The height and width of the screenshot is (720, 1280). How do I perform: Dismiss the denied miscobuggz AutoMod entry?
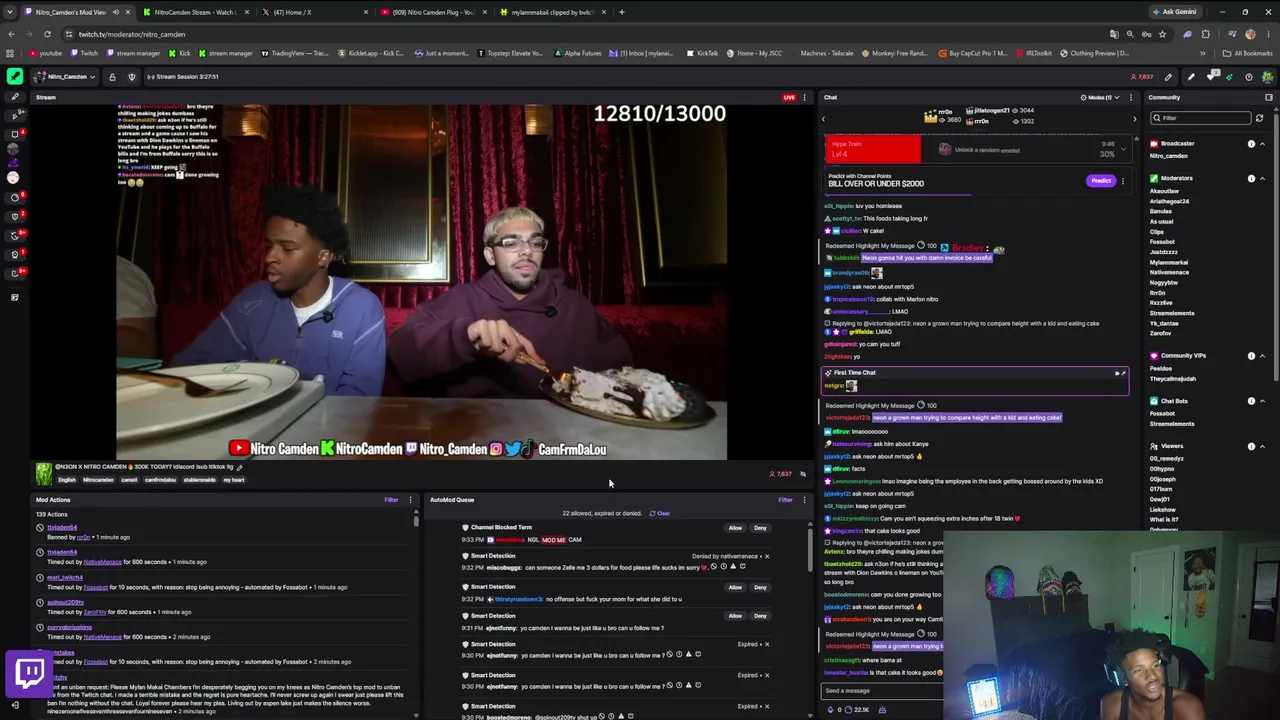[x=767, y=556]
